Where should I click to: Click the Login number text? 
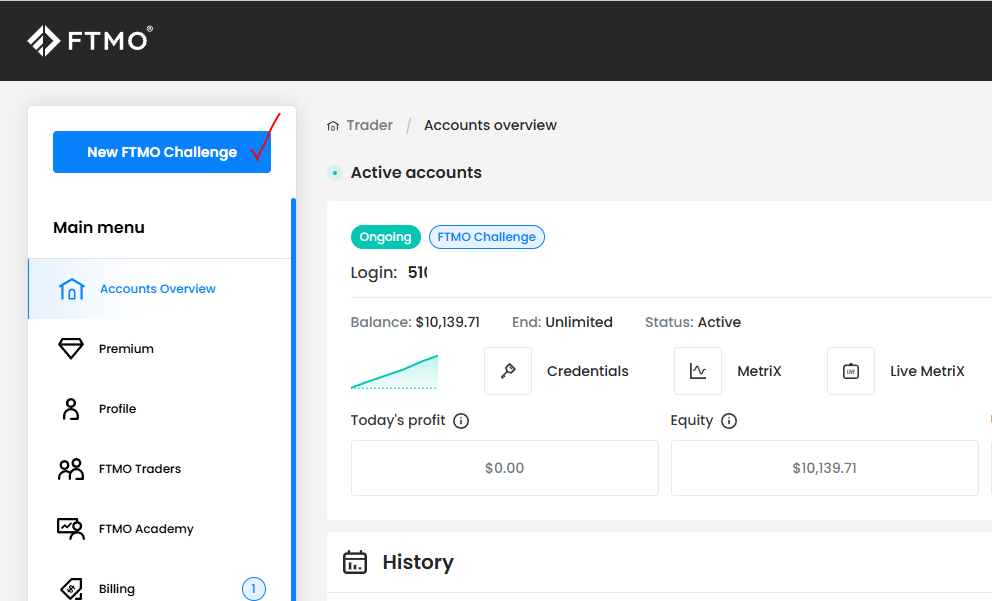point(418,273)
